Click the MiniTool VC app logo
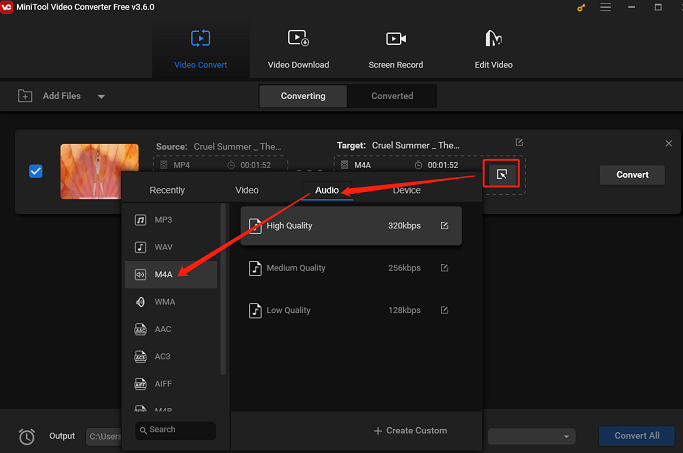 7,7
